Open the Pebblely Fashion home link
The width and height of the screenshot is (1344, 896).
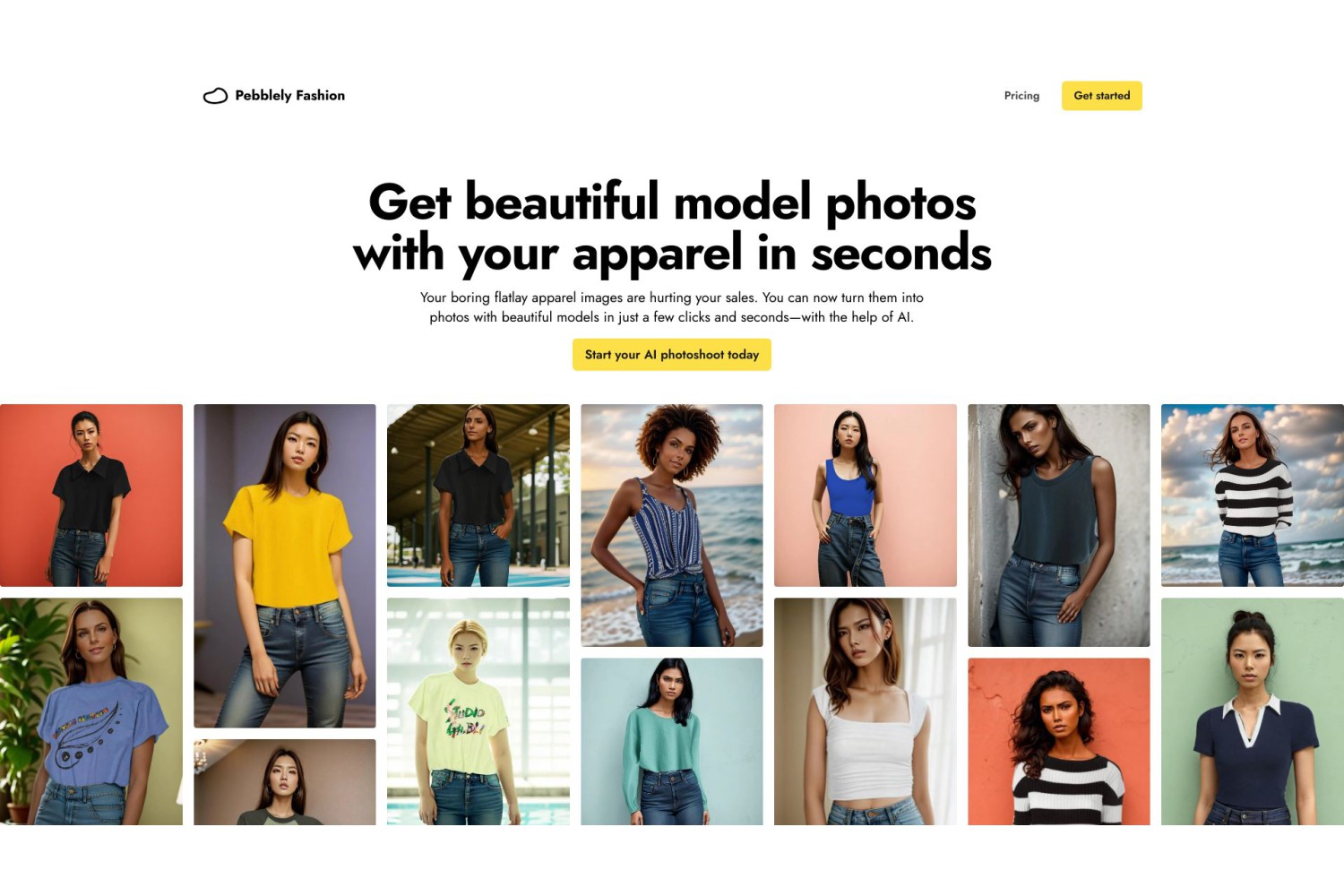click(274, 96)
